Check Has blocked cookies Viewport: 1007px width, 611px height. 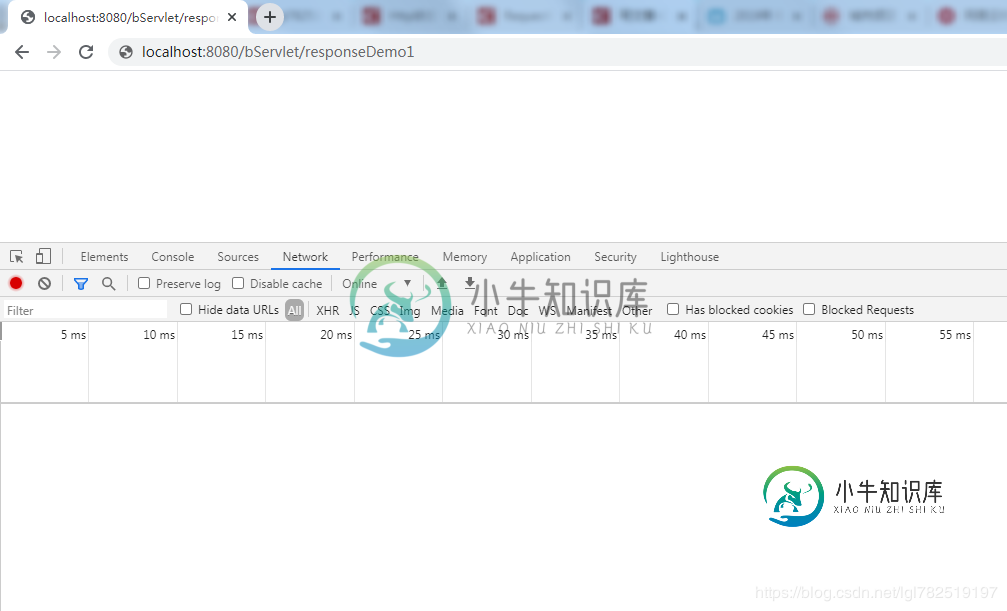tap(673, 309)
